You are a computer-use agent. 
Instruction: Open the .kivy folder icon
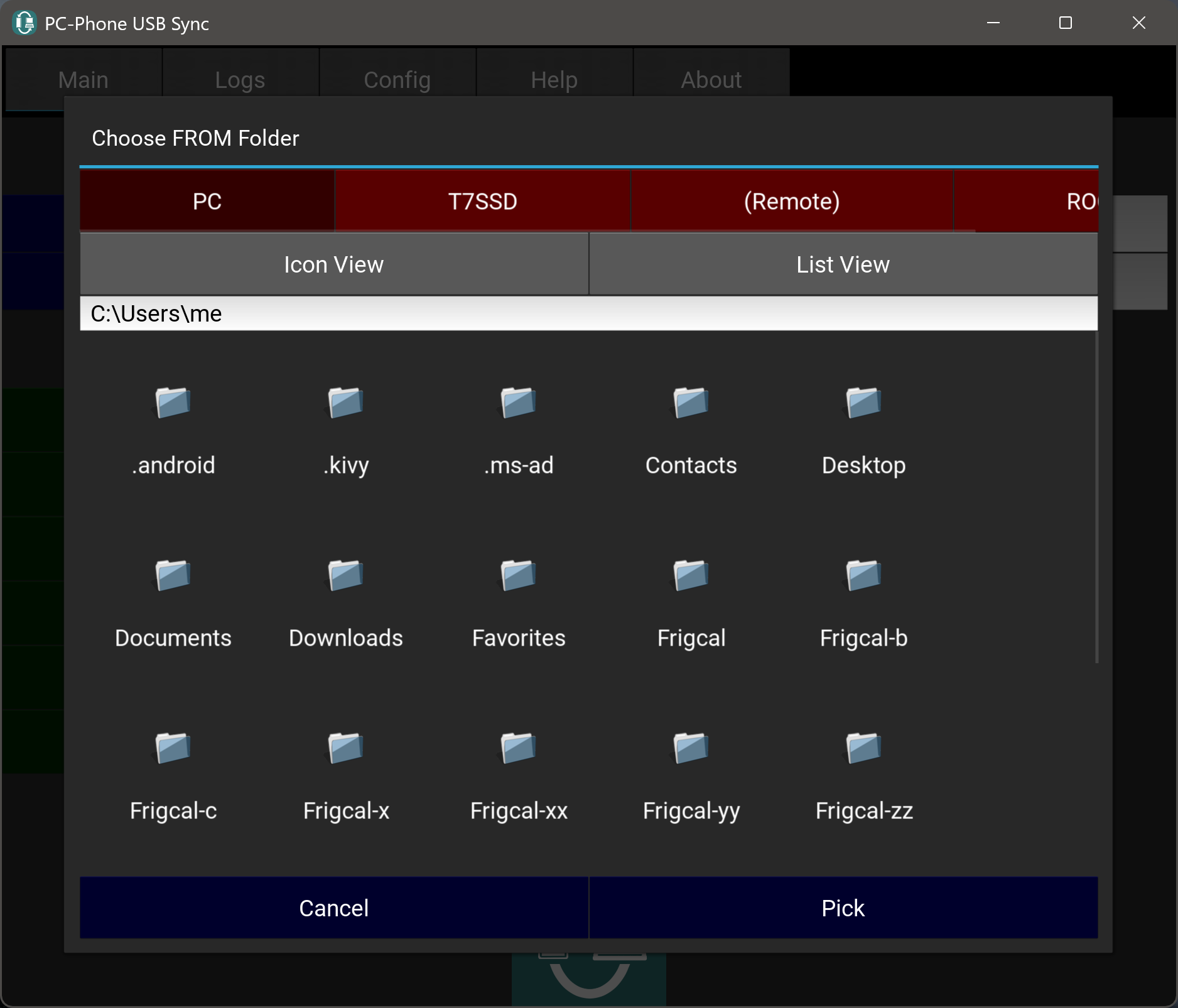point(345,403)
